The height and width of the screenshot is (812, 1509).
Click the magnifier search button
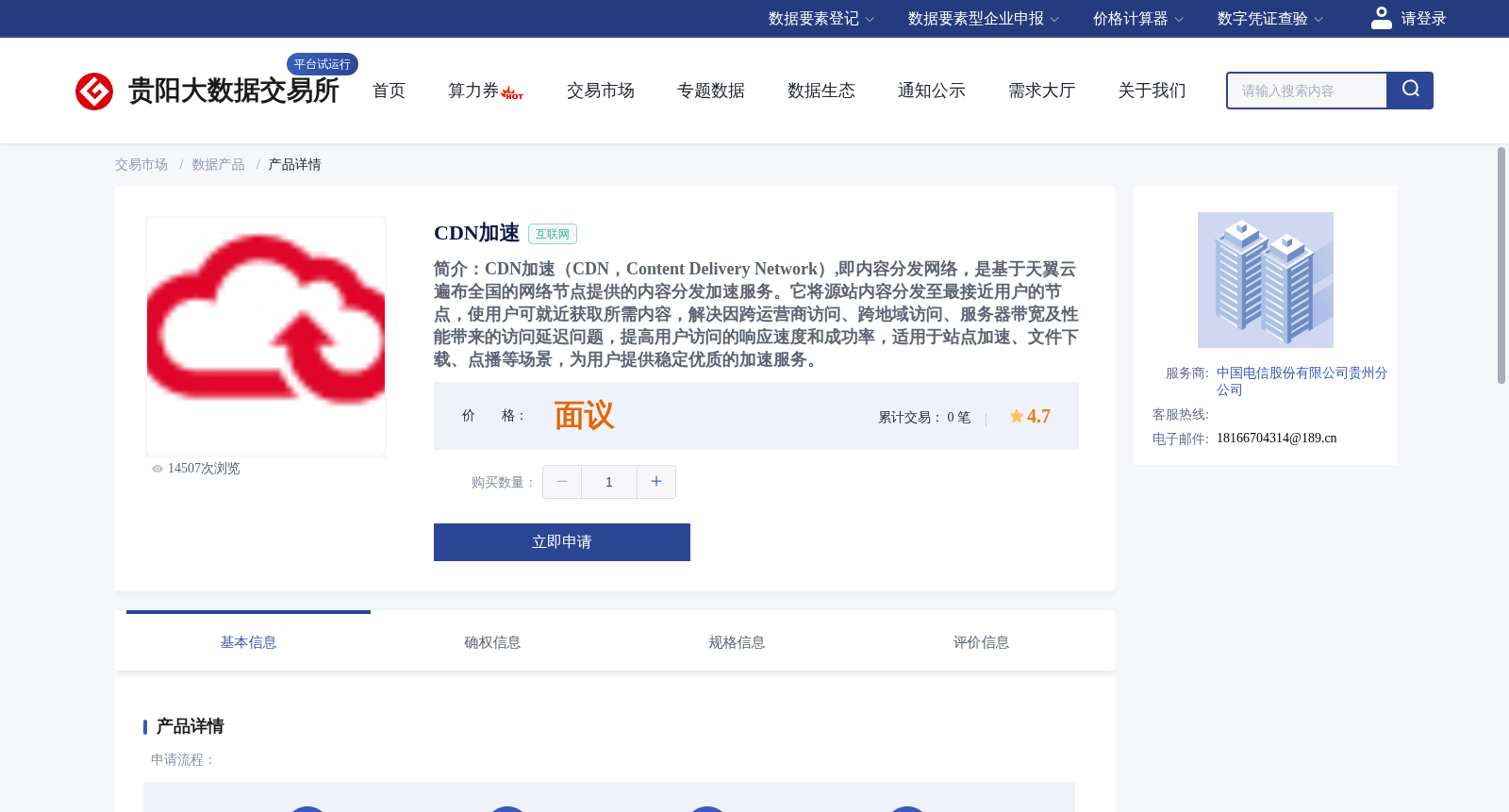[1410, 91]
